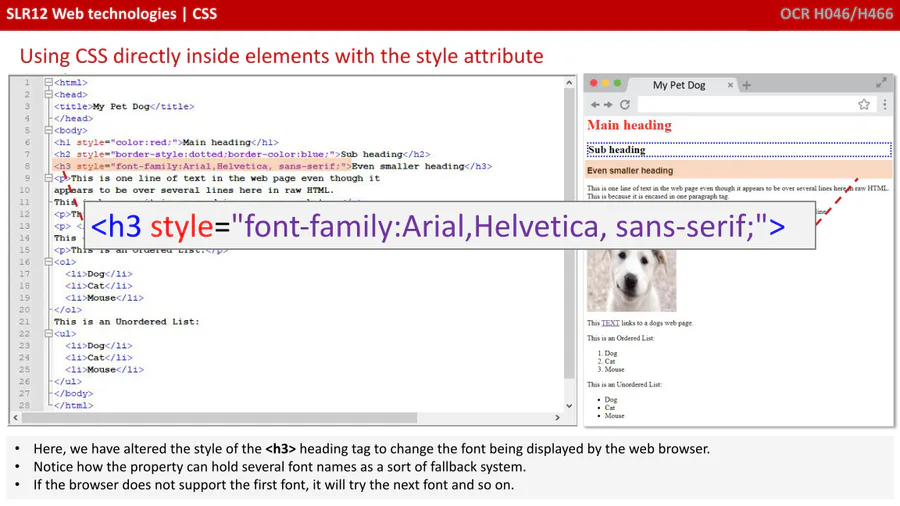Bookmark page with the star icon
900x506 pixels.
pos(864,105)
